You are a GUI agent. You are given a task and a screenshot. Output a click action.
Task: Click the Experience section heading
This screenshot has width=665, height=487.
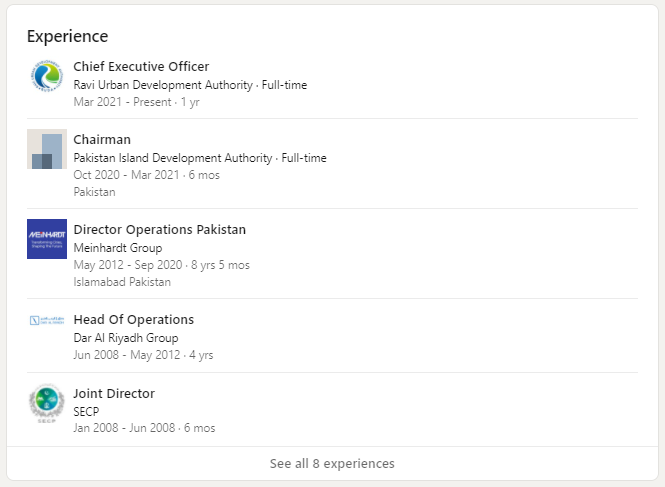coord(67,36)
